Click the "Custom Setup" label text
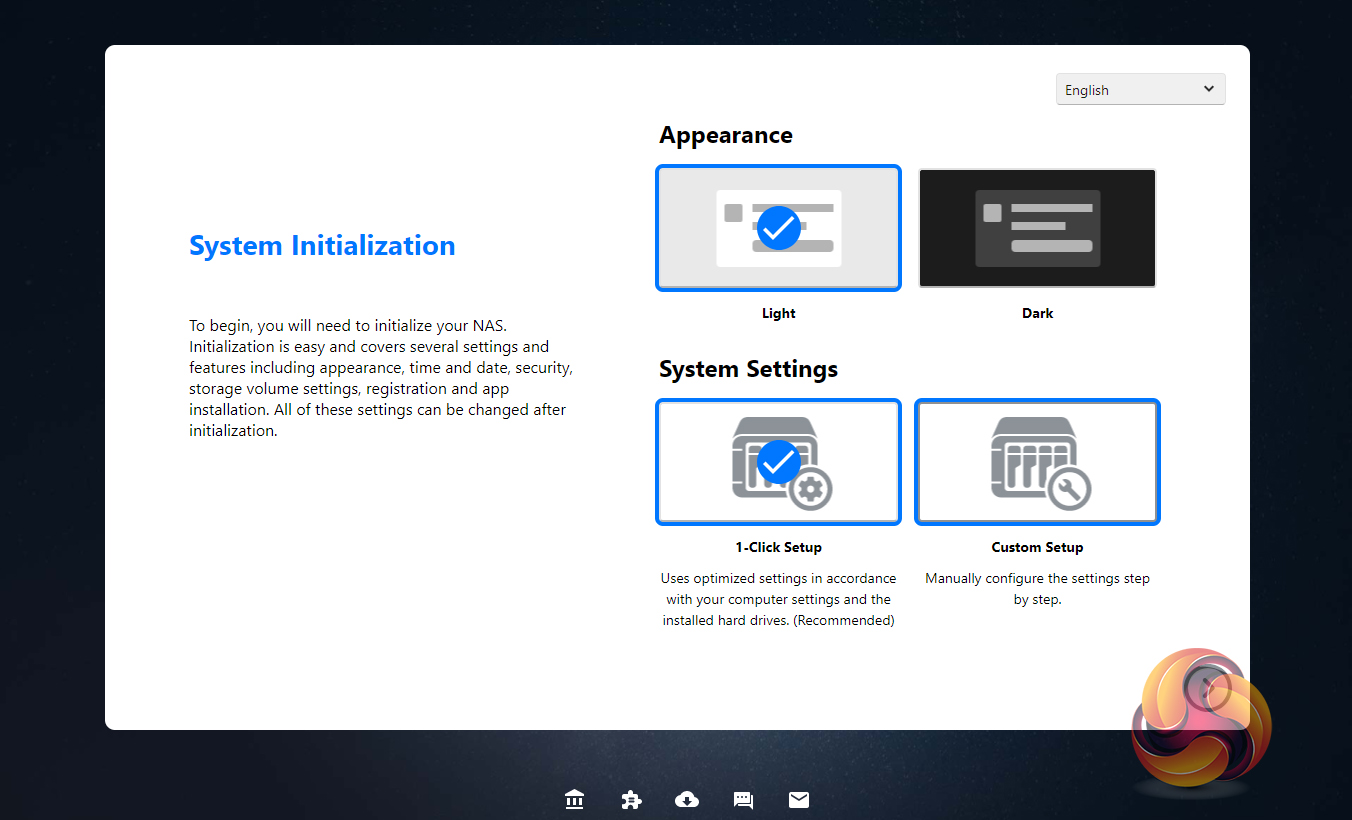1352x820 pixels. (1037, 547)
